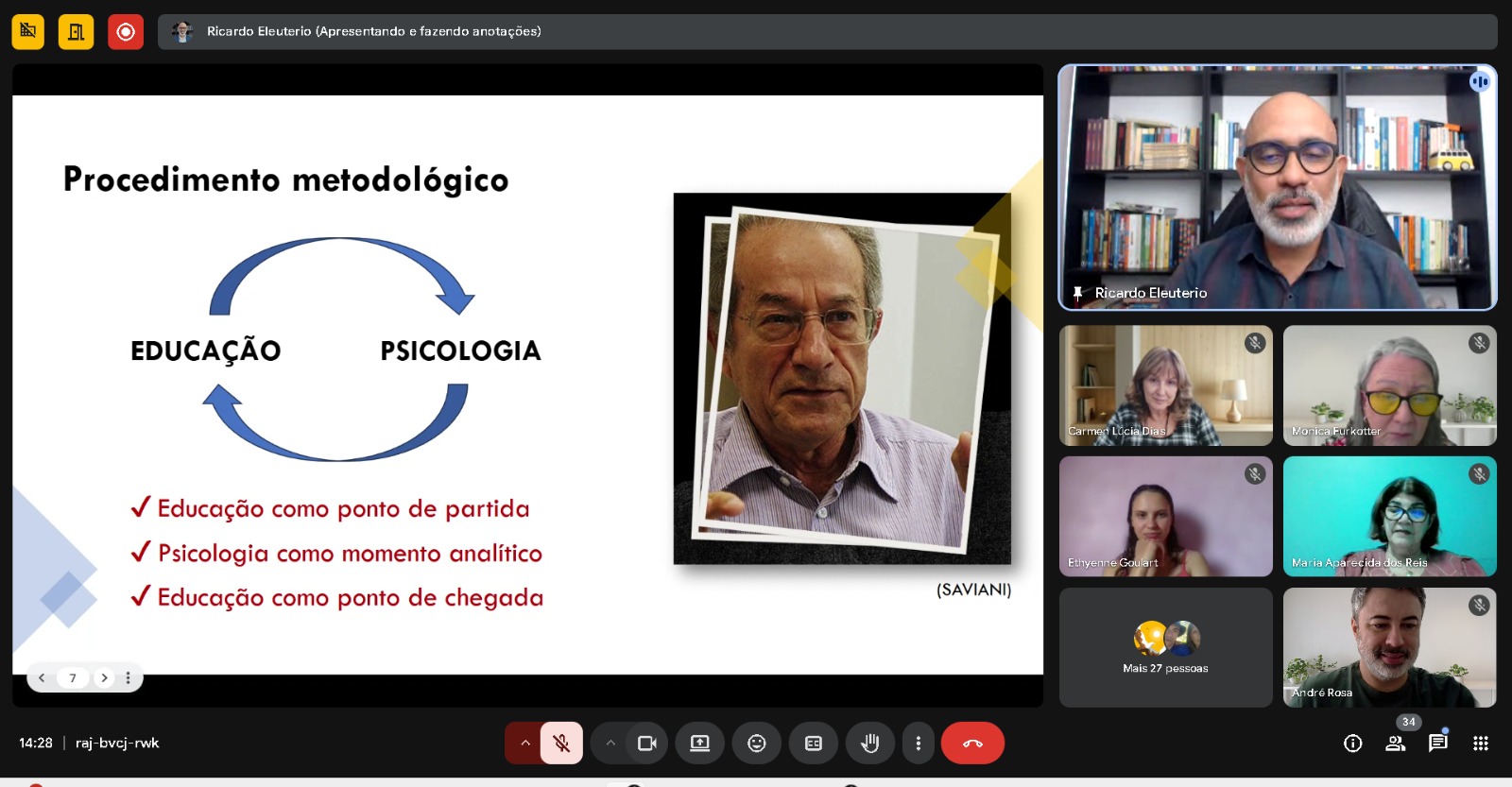Expand audio settings arrow beside microphone
This screenshot has width=1512, height=787.
pyautogui.click(x=524, y=744)
